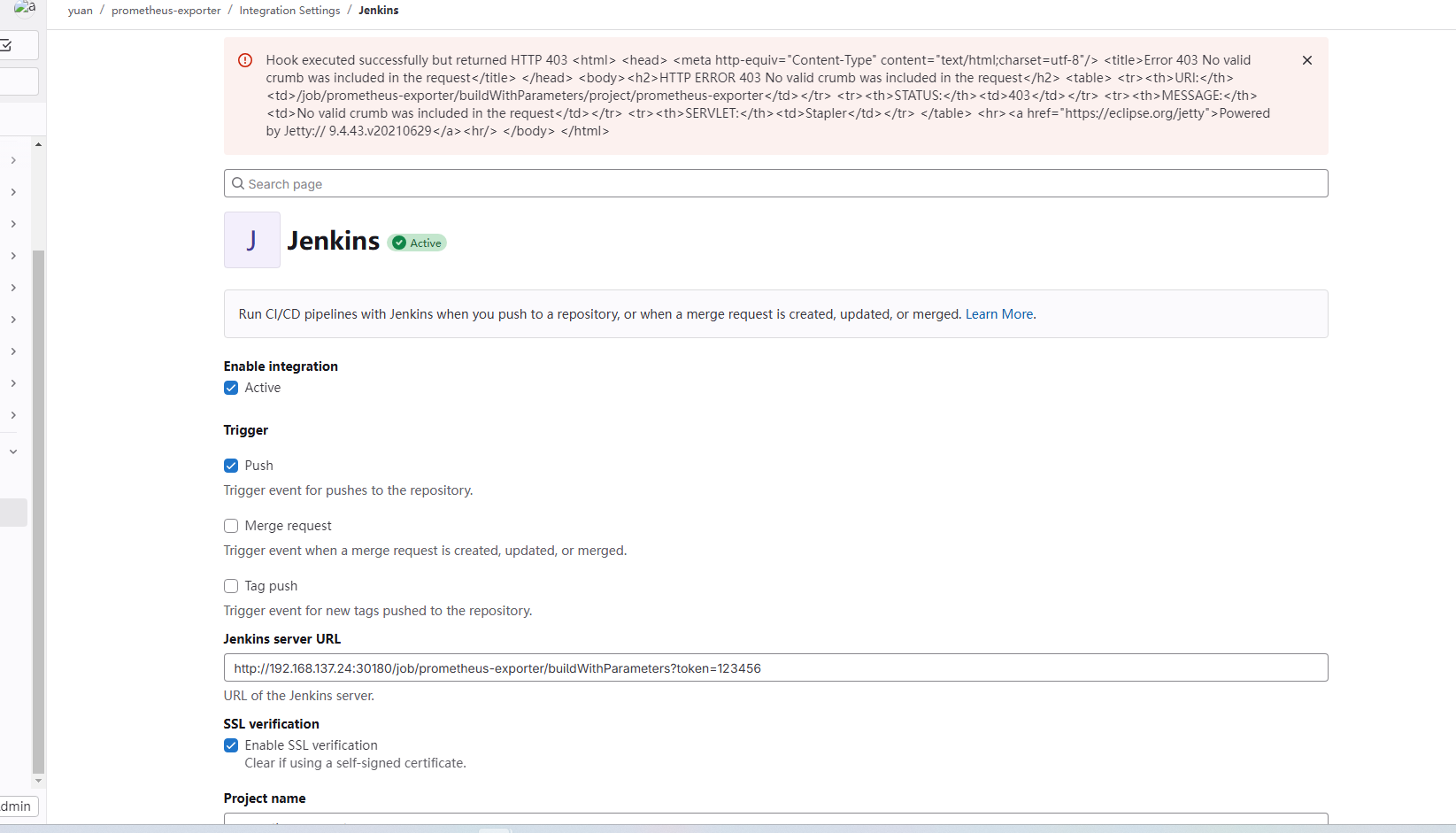Click 'Trigger event for pushes to the repository.' text
Image resolution: width=1456 pixels, height=833 pixels.
point(349,490)
